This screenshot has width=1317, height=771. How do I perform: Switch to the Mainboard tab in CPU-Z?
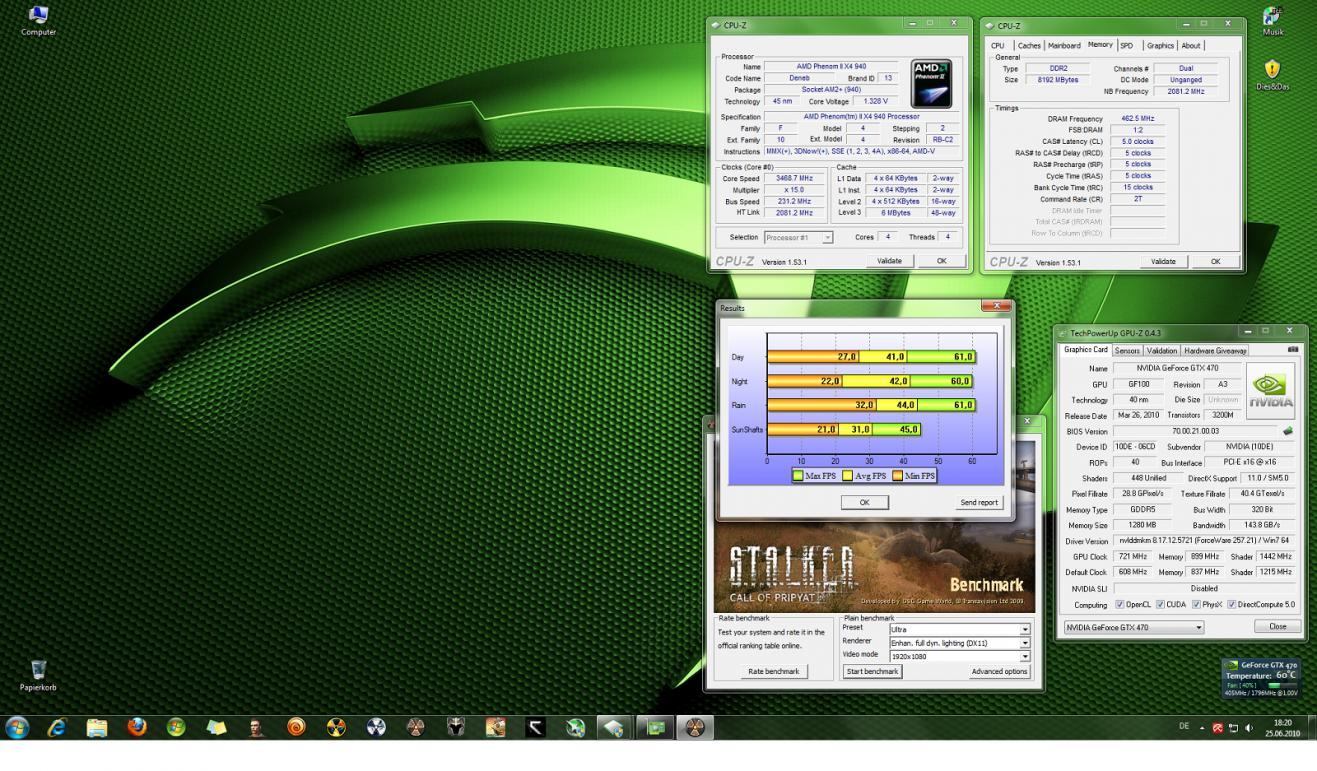[x=1064, y=45]
